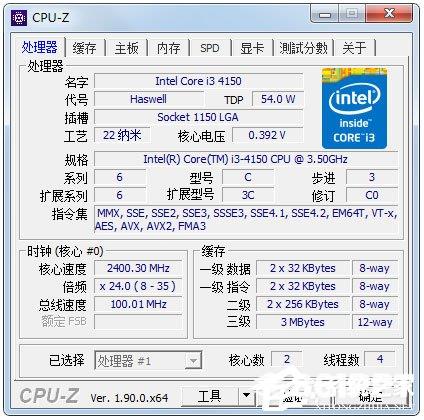Click the 核心速度 2400.30 MHz field
Image resolution: width=424 pixels, height=420 pixels.
138,268
